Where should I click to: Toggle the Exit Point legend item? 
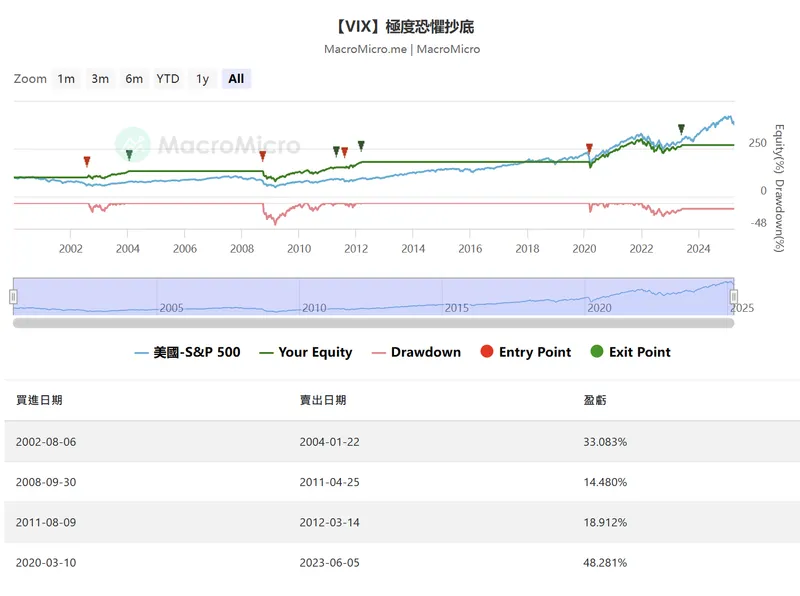click(x=631, y=352)
